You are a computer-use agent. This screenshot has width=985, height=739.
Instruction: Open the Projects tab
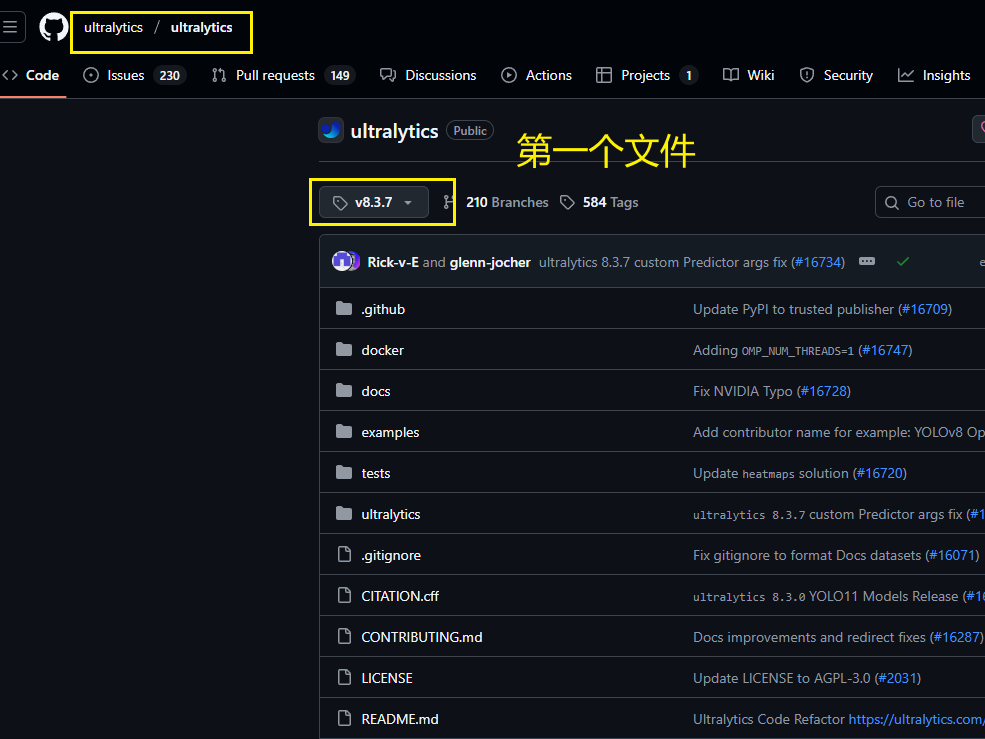(646, 75)
